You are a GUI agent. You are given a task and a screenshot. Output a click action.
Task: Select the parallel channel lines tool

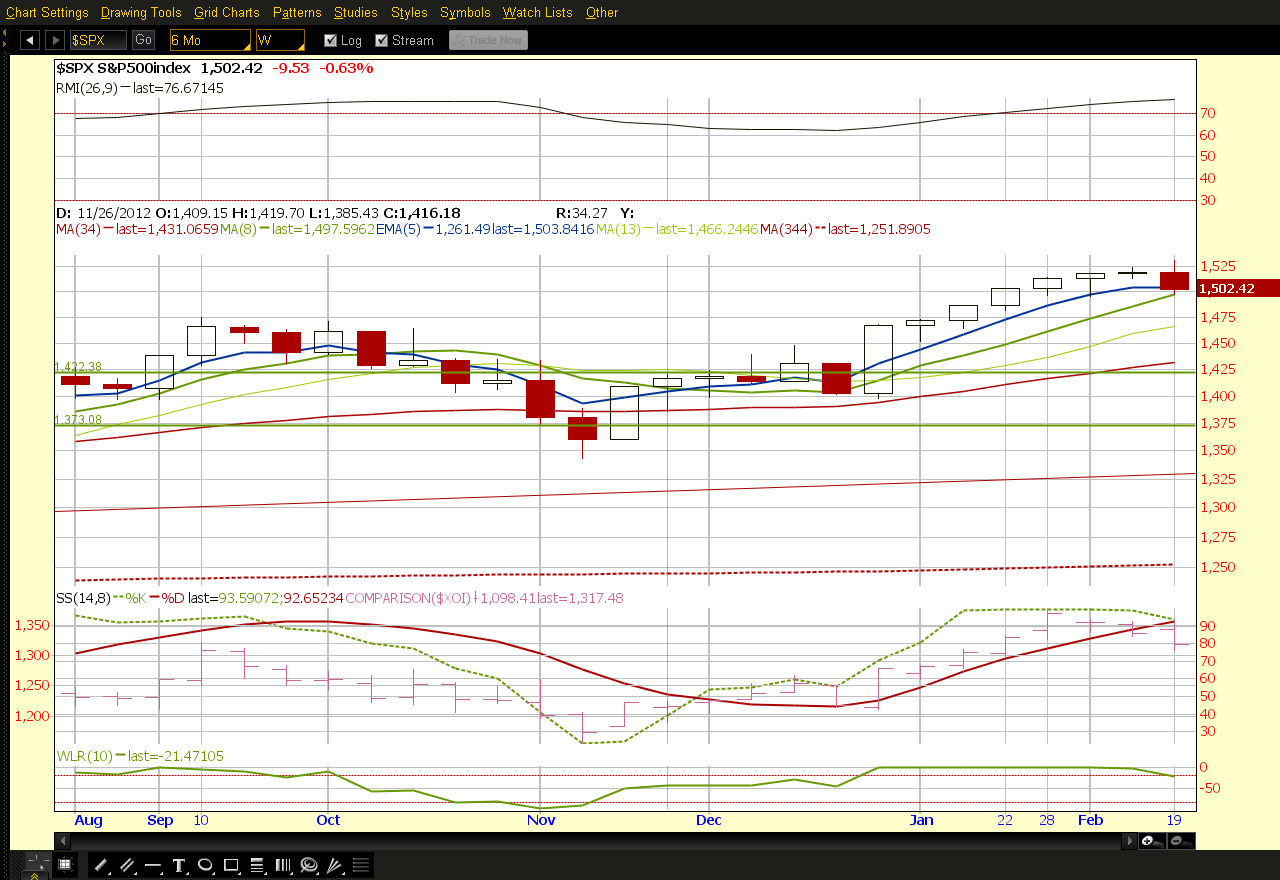(x=127, y=865)
